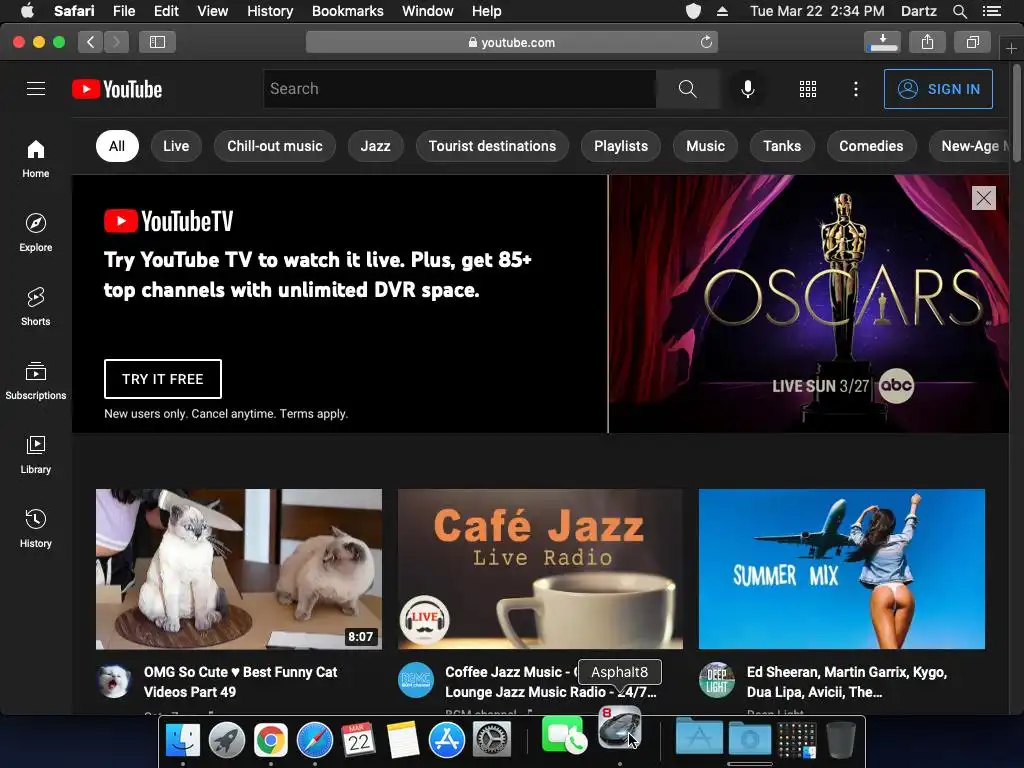Select the Jazz filter chip
Viewport: 1024px width, 768px height.
click(x=376, y=146)
